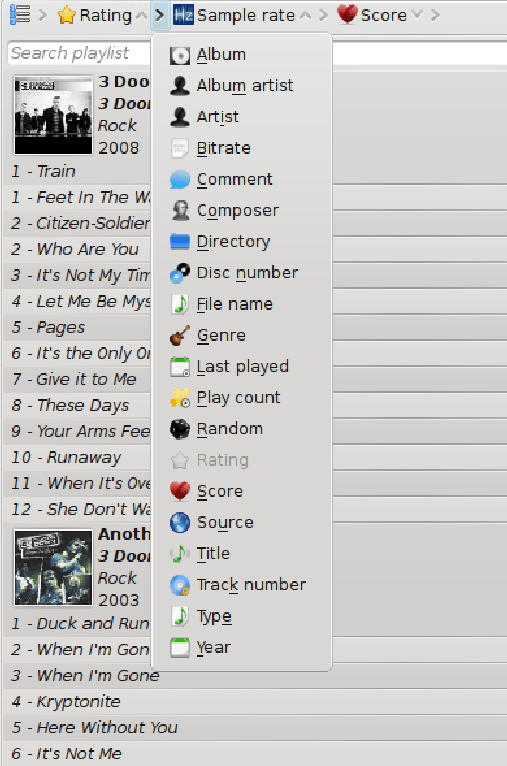
Task: Click the Year calendar icon
Action: (180, 648)
